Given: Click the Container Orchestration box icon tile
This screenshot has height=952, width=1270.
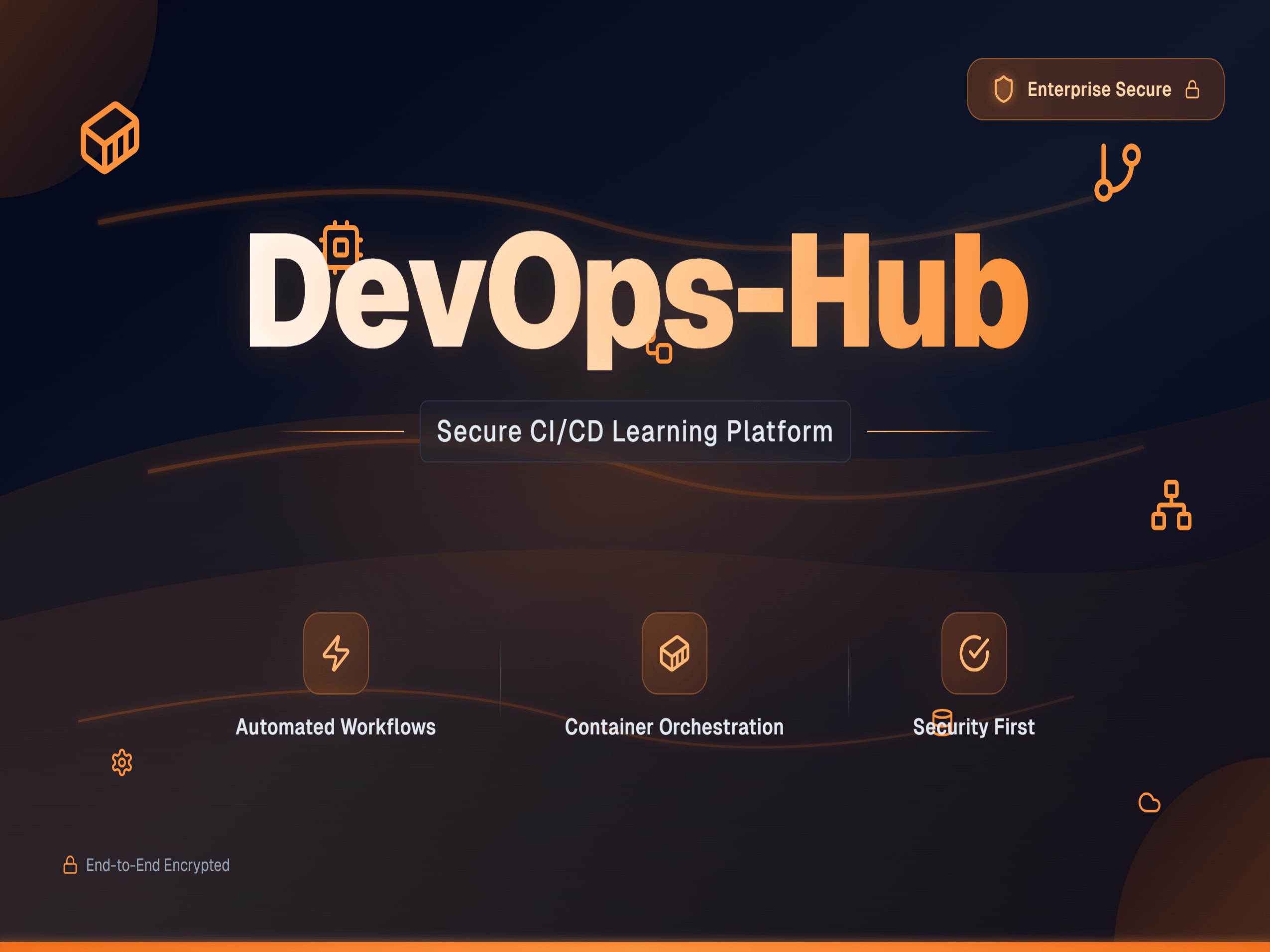Looking at the screenshot, I should tap(674, 653).
